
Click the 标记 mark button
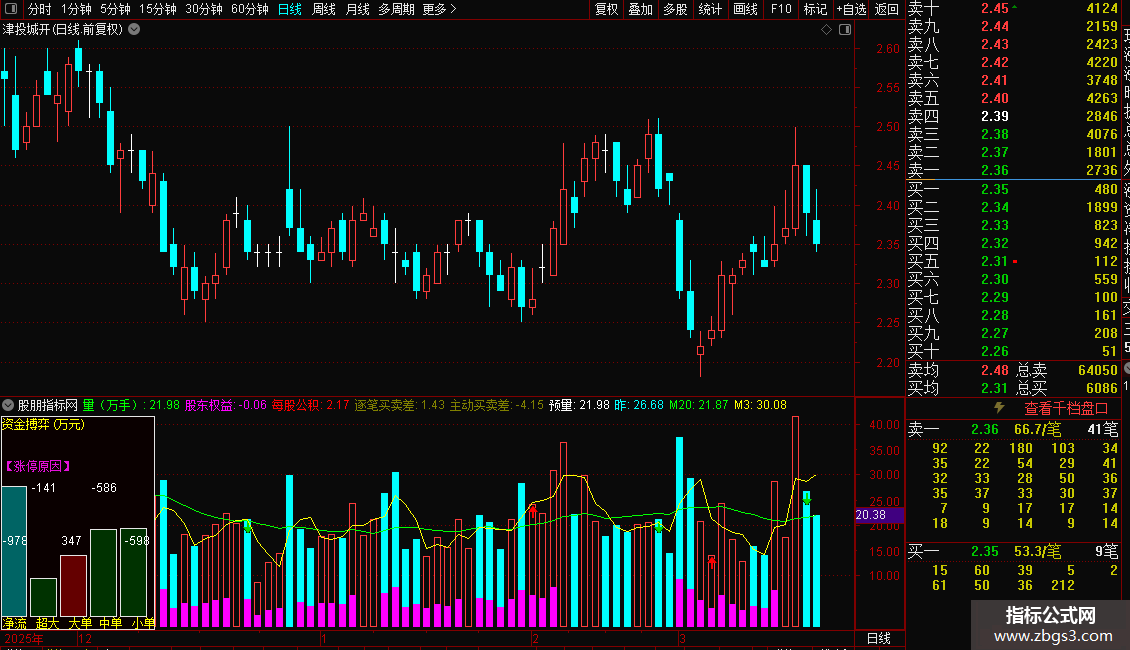point(815,9)
